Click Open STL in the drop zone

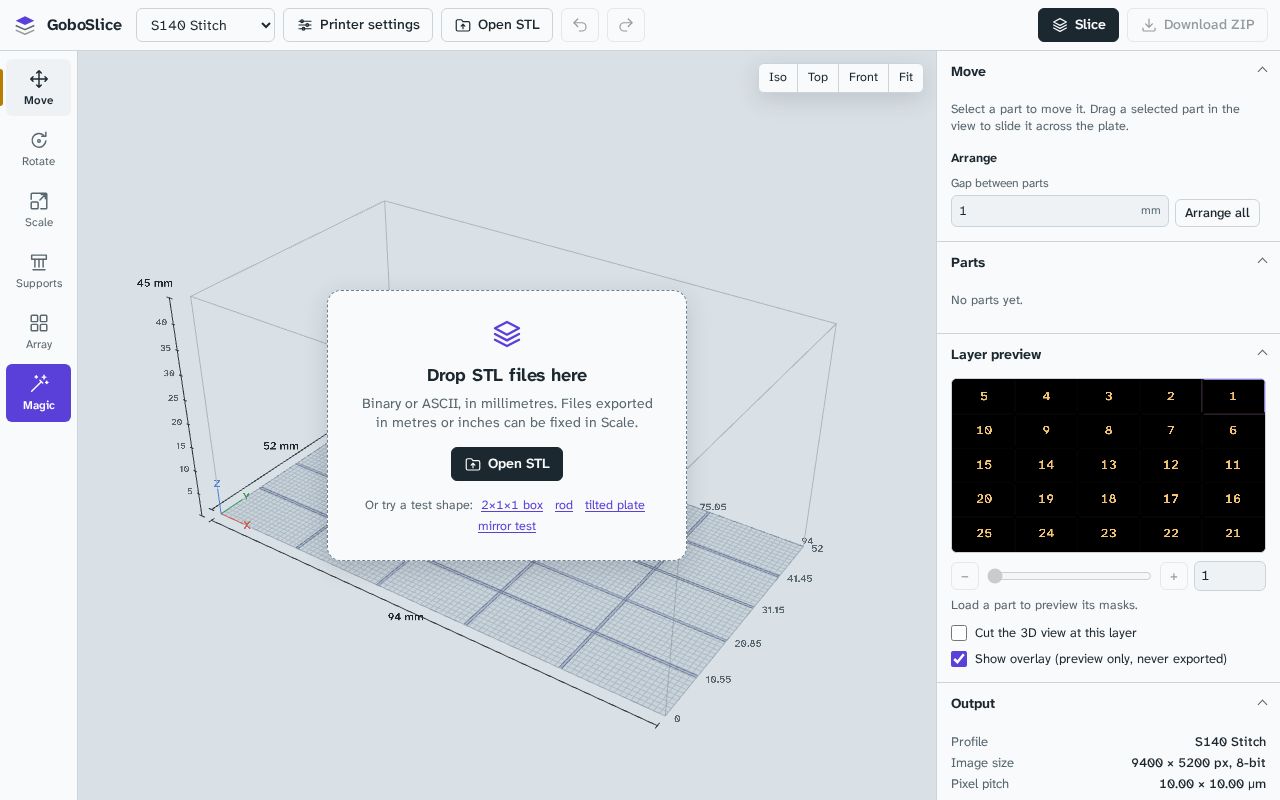click(x=507, y=464)
